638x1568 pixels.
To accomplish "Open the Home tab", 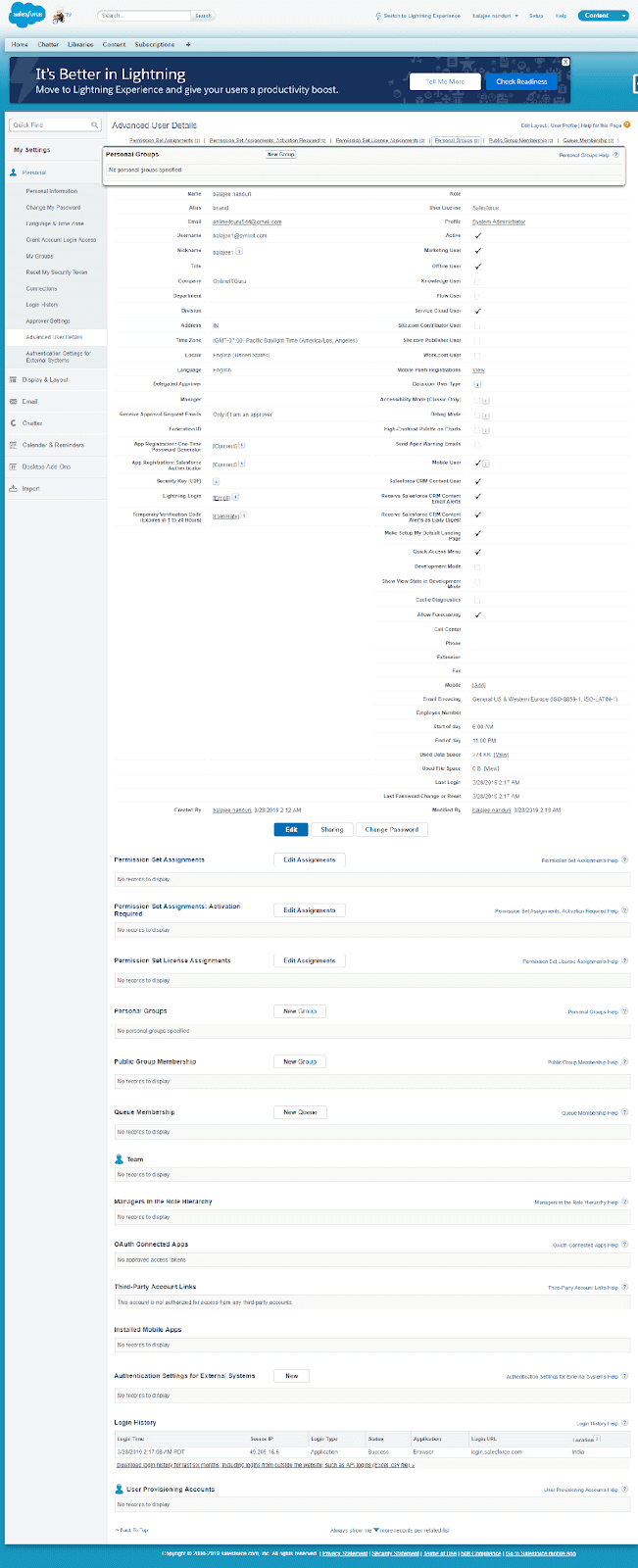I will click(20, 45).
